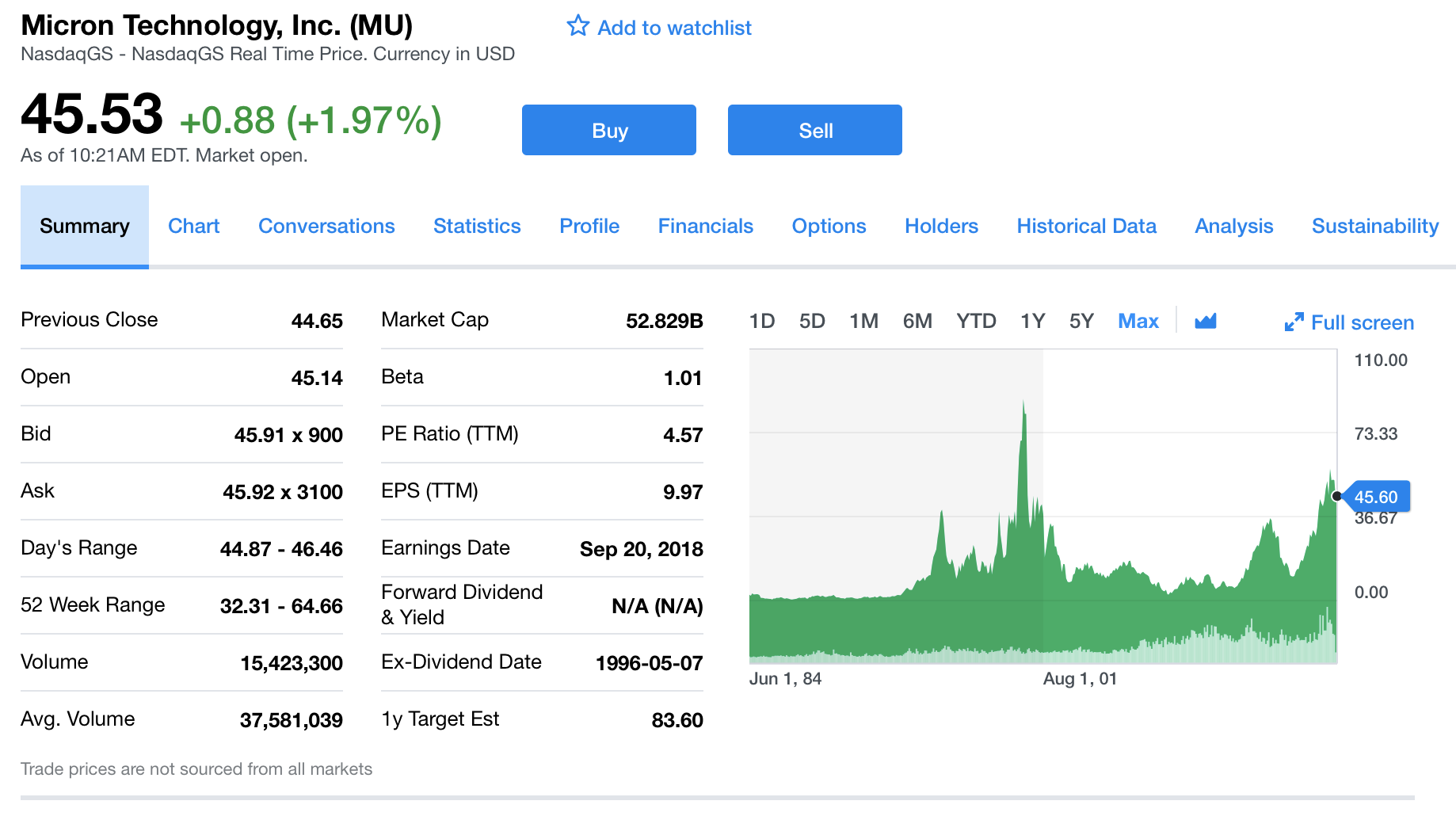Image resolution: width=1456 pixels, height=816 pixels.
Task: Click the Ask value 45.92 x 3100
Action: click(x=283, y=492)
